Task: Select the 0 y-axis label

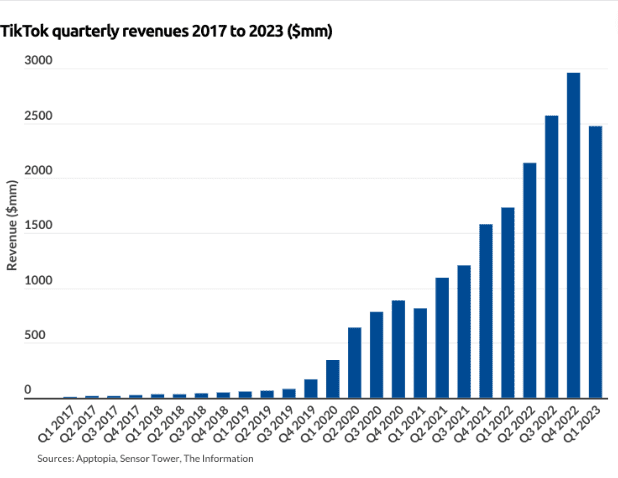Action: coord(28,389)
